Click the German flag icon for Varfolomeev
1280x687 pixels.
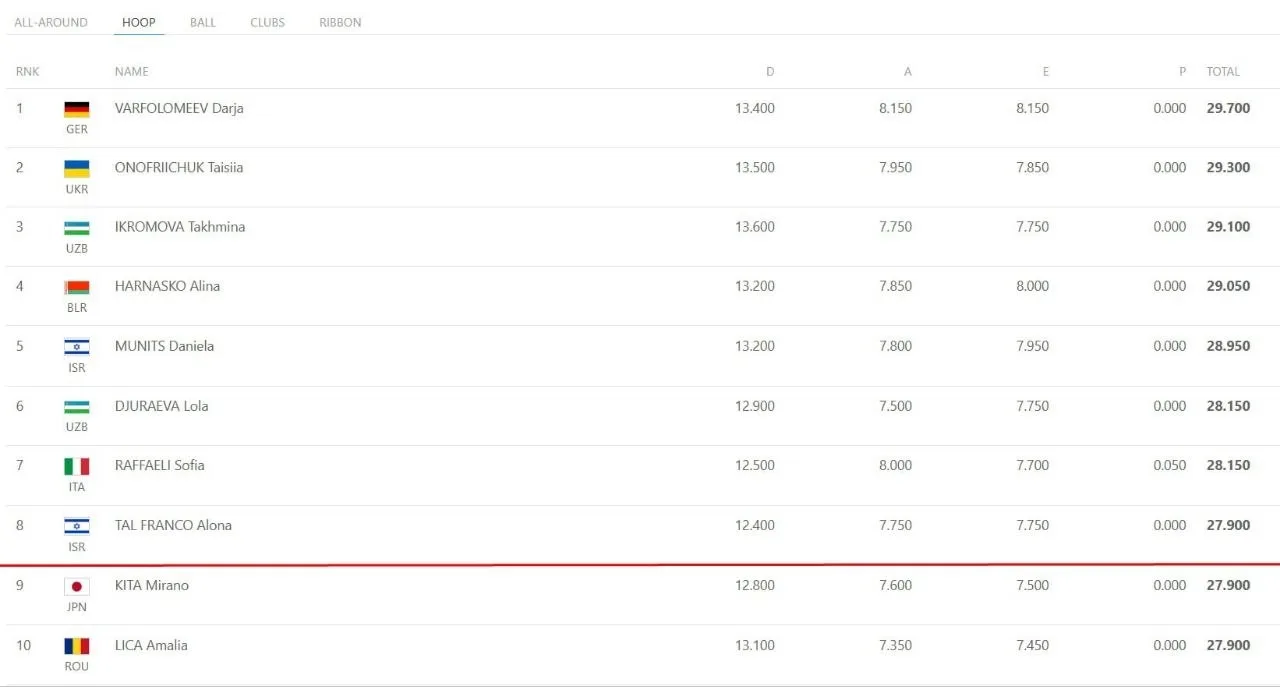coord(77,110)
